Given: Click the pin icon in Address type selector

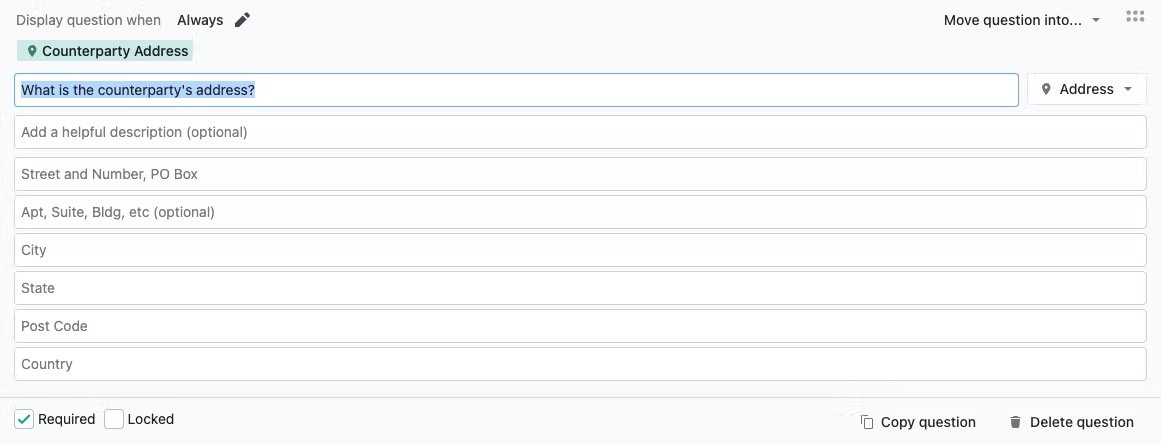Looking at the screenshot, I should click(x=1046, y=89).
